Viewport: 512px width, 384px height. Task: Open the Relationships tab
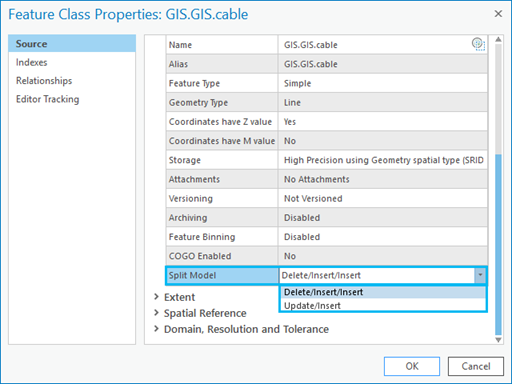(44, 81)
